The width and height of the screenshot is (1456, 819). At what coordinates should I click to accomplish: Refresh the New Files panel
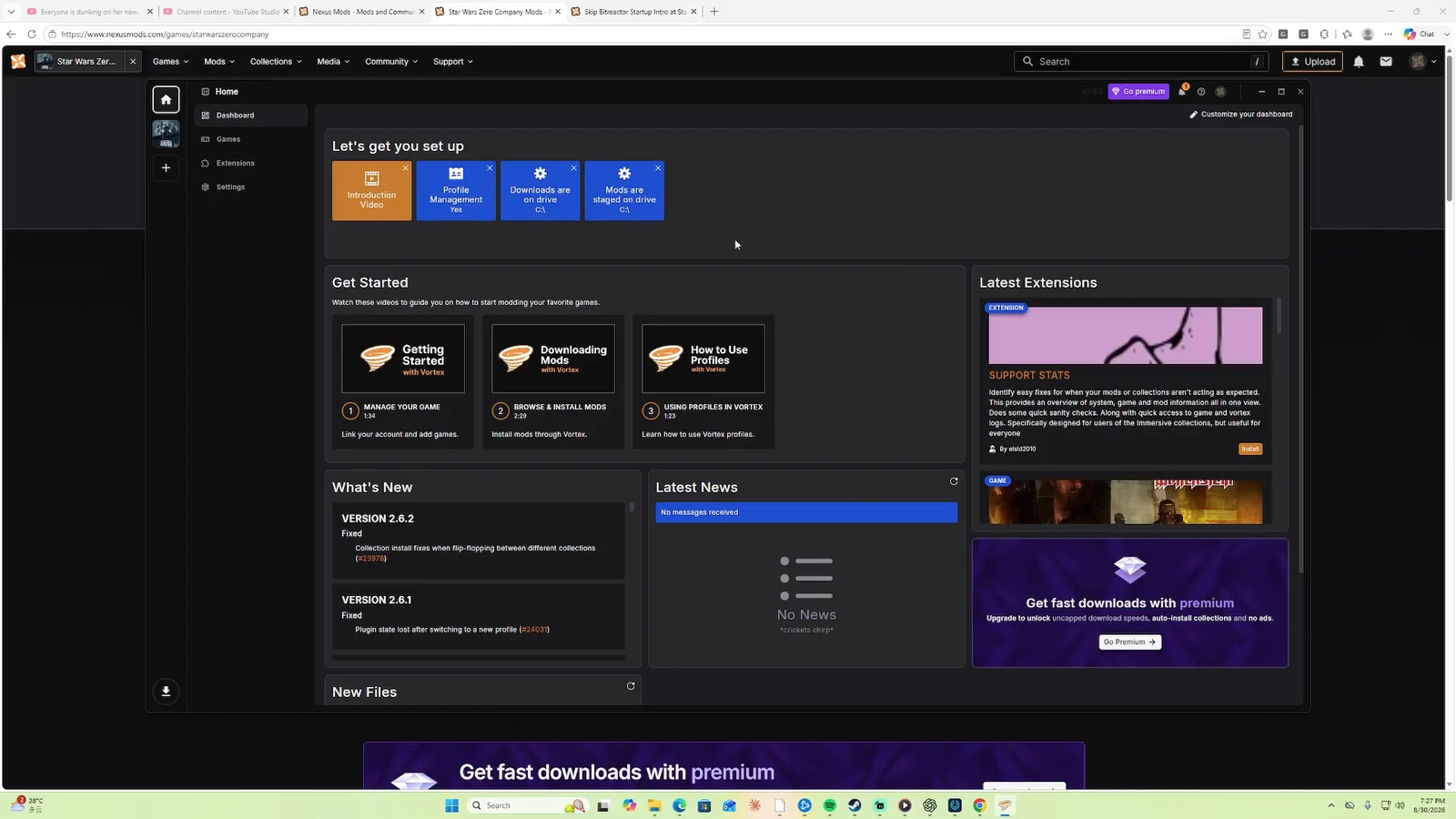631,686
